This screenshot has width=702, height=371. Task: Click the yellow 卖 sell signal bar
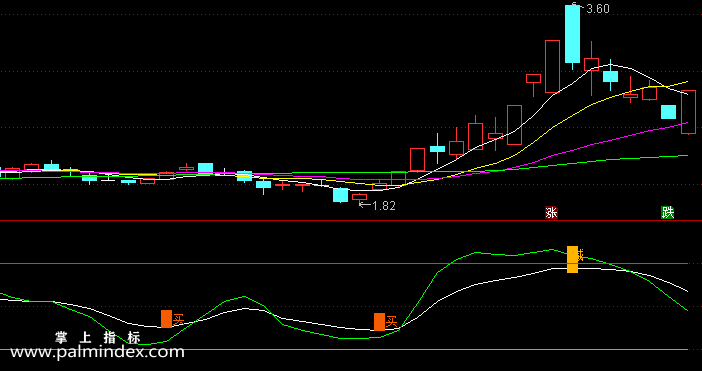573,259
